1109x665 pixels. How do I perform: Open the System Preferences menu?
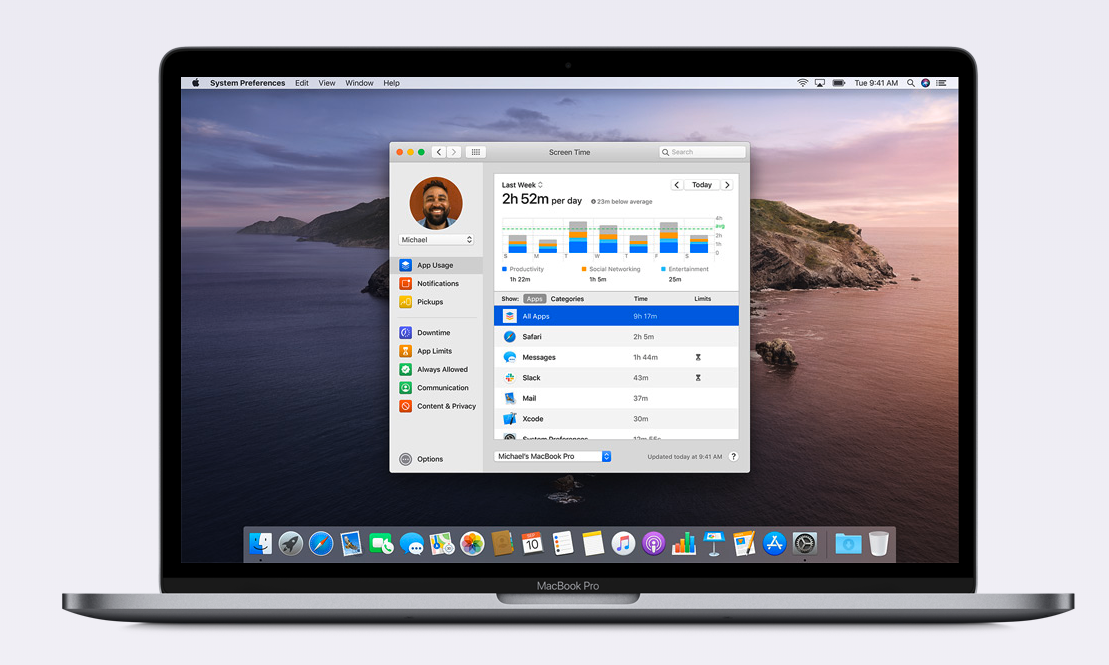pos(248,83)
